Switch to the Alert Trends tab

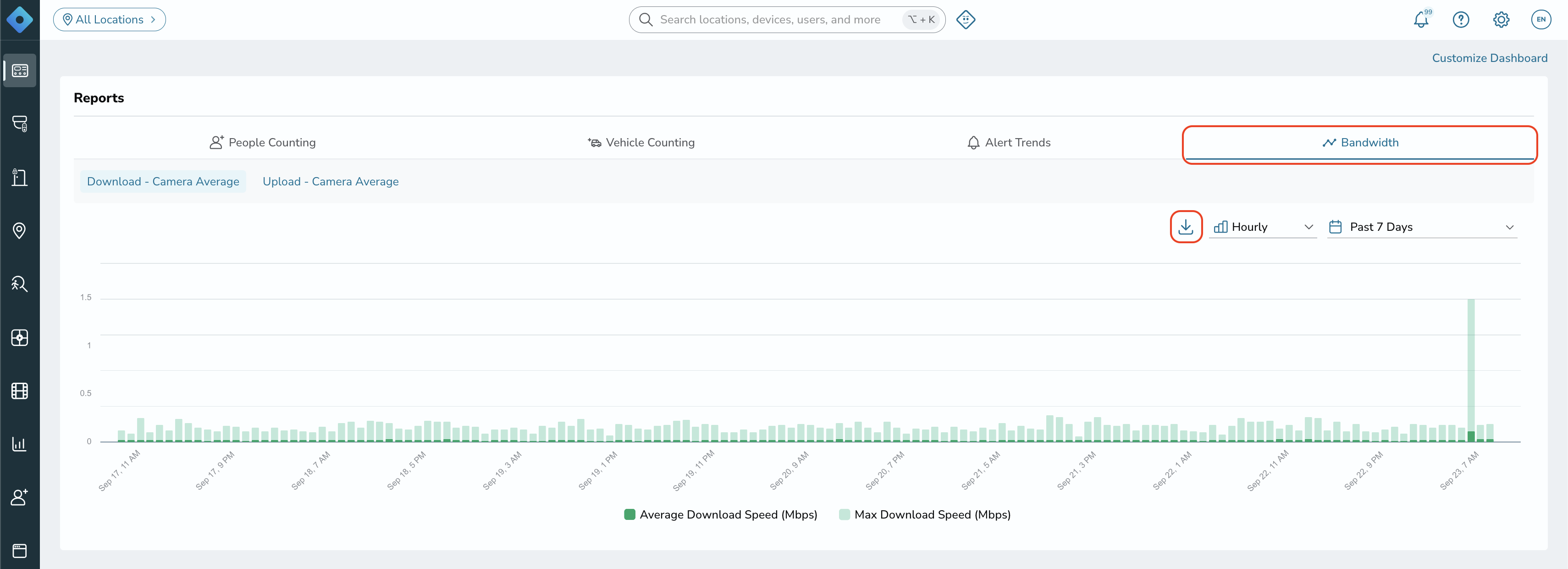1009,143
